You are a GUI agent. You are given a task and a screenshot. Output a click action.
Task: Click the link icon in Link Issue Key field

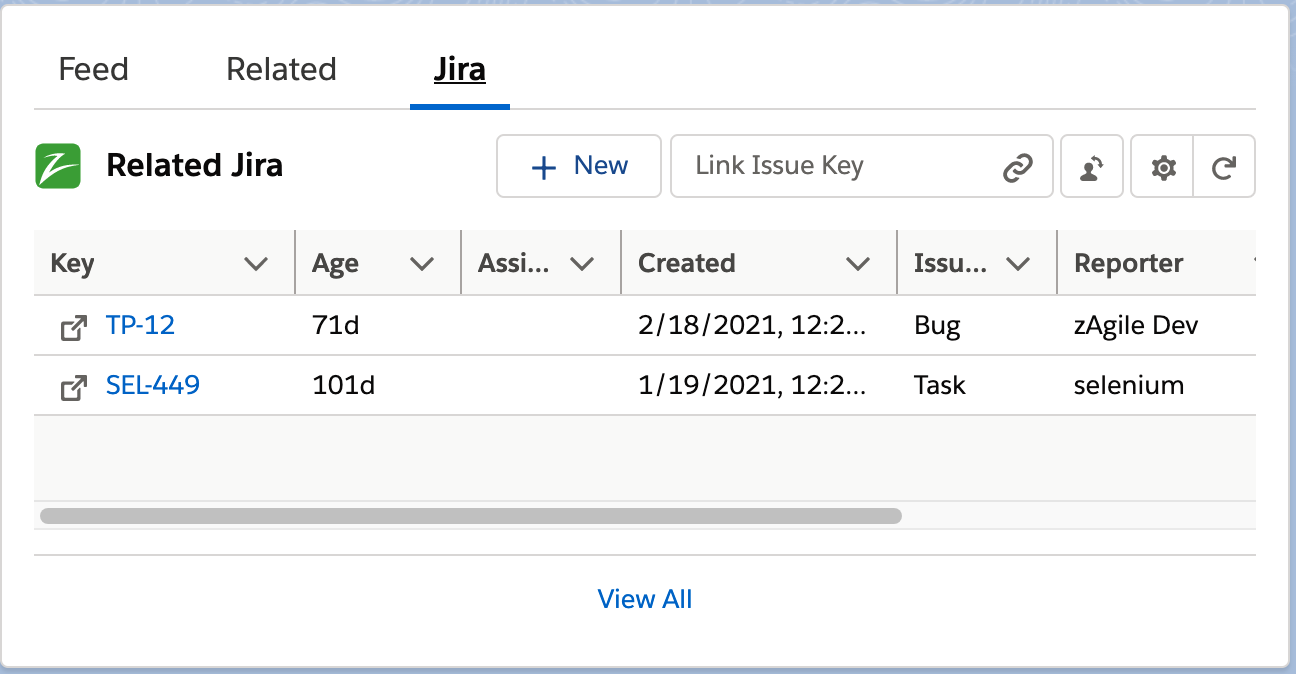pos(1018,166)
